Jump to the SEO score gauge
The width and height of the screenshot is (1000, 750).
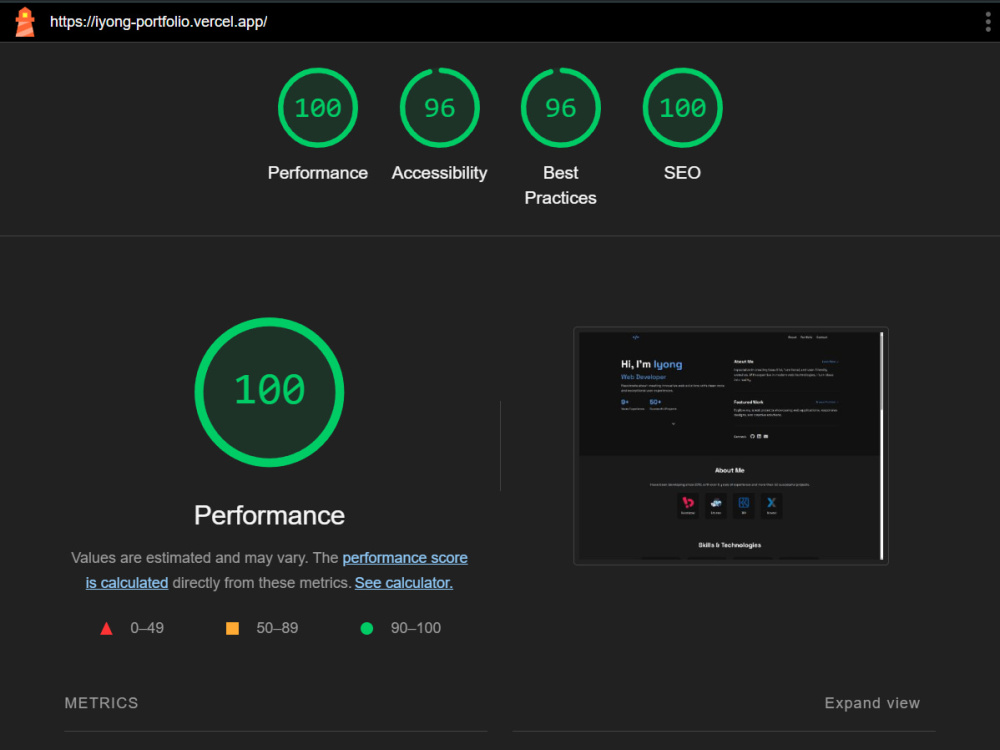coord(682,108)
